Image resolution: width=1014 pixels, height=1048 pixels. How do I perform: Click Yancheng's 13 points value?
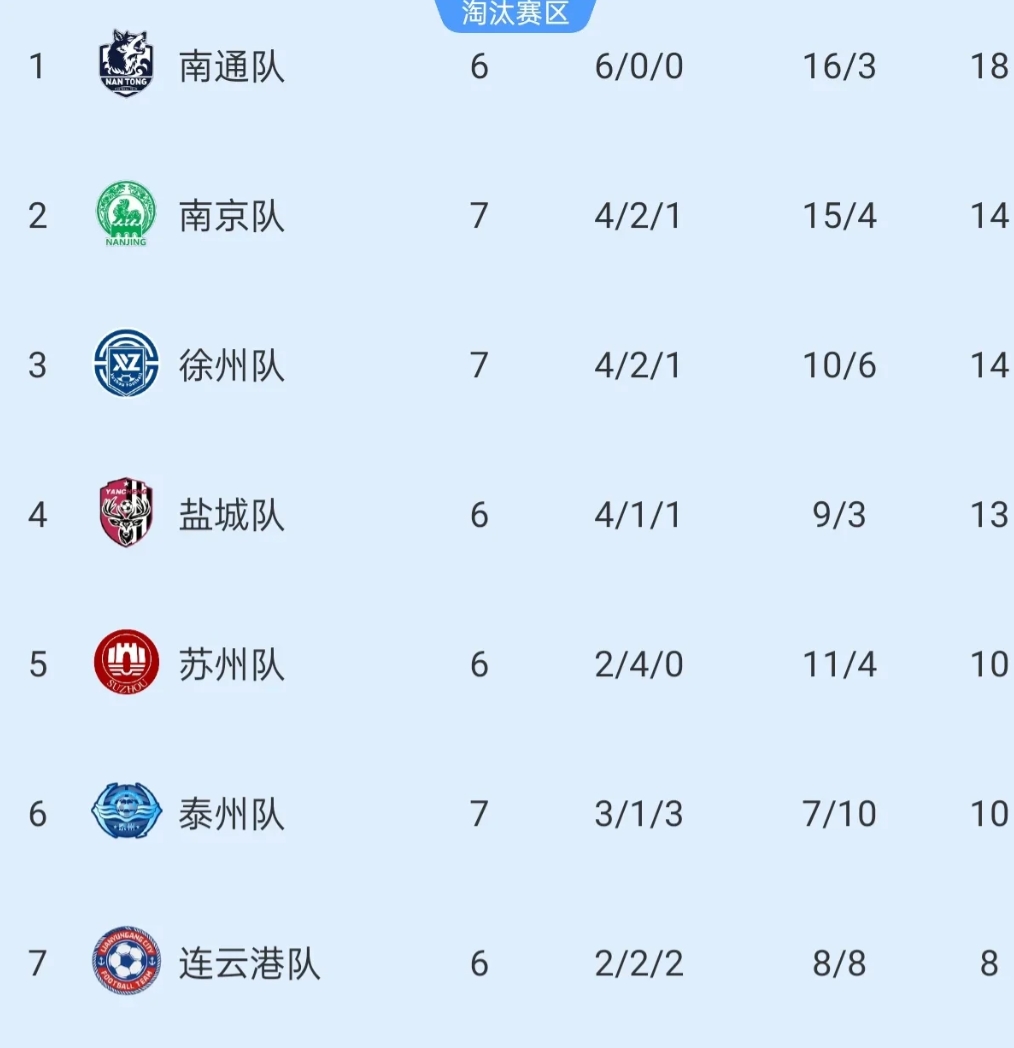[x=988, y=514]
